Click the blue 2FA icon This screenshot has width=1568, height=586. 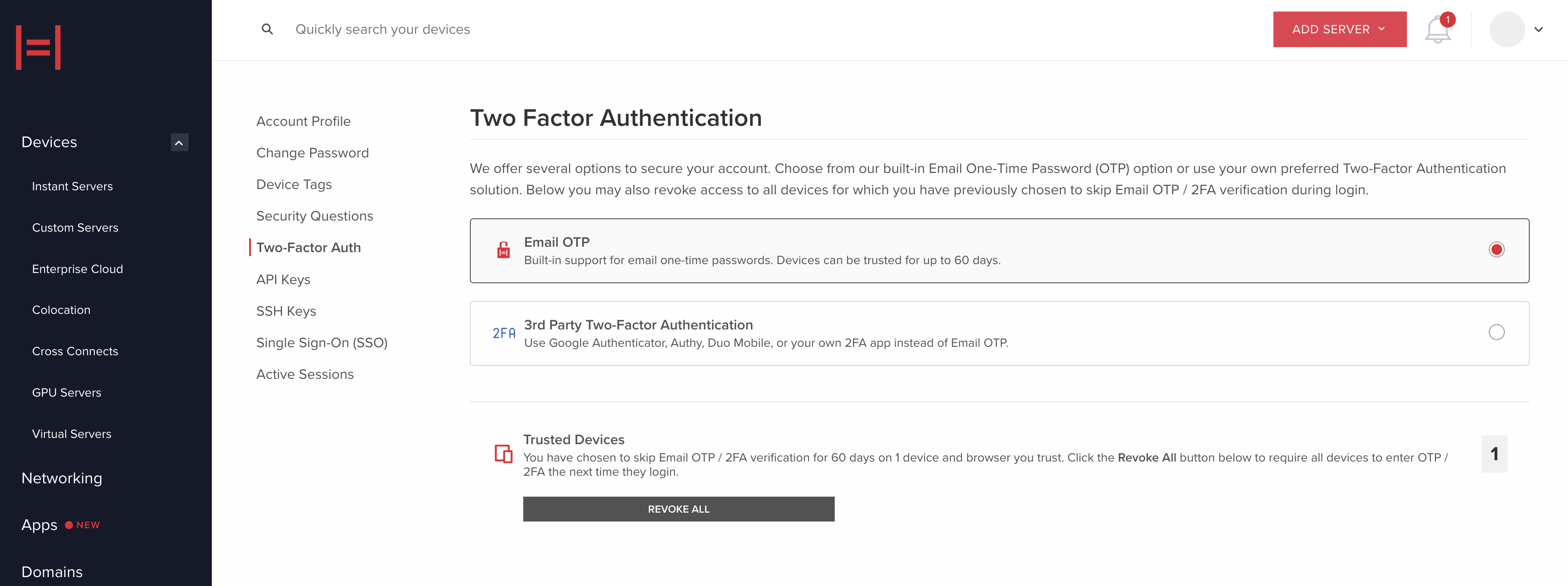tap(504, 333)
